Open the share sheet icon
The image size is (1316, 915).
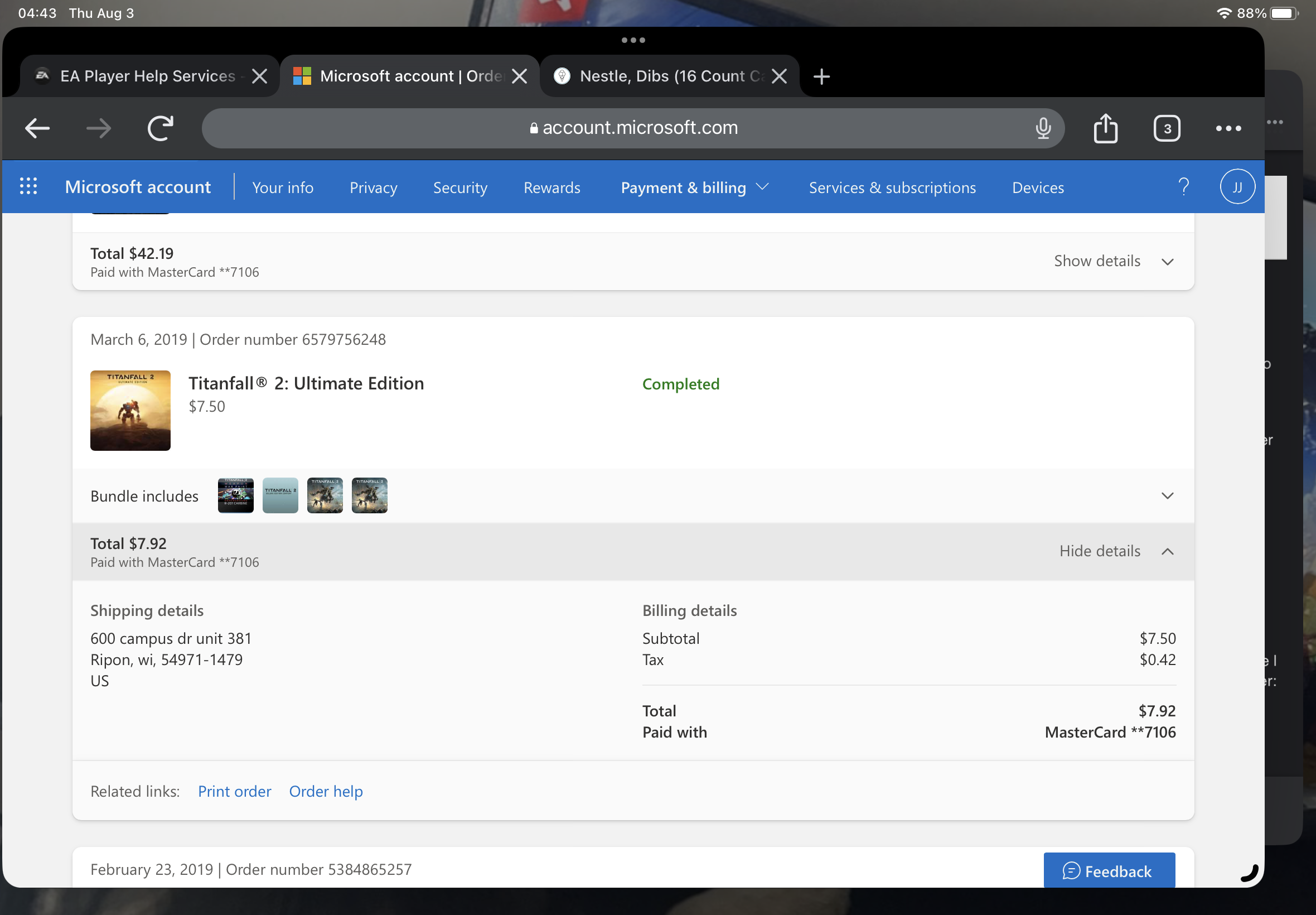1105,128
